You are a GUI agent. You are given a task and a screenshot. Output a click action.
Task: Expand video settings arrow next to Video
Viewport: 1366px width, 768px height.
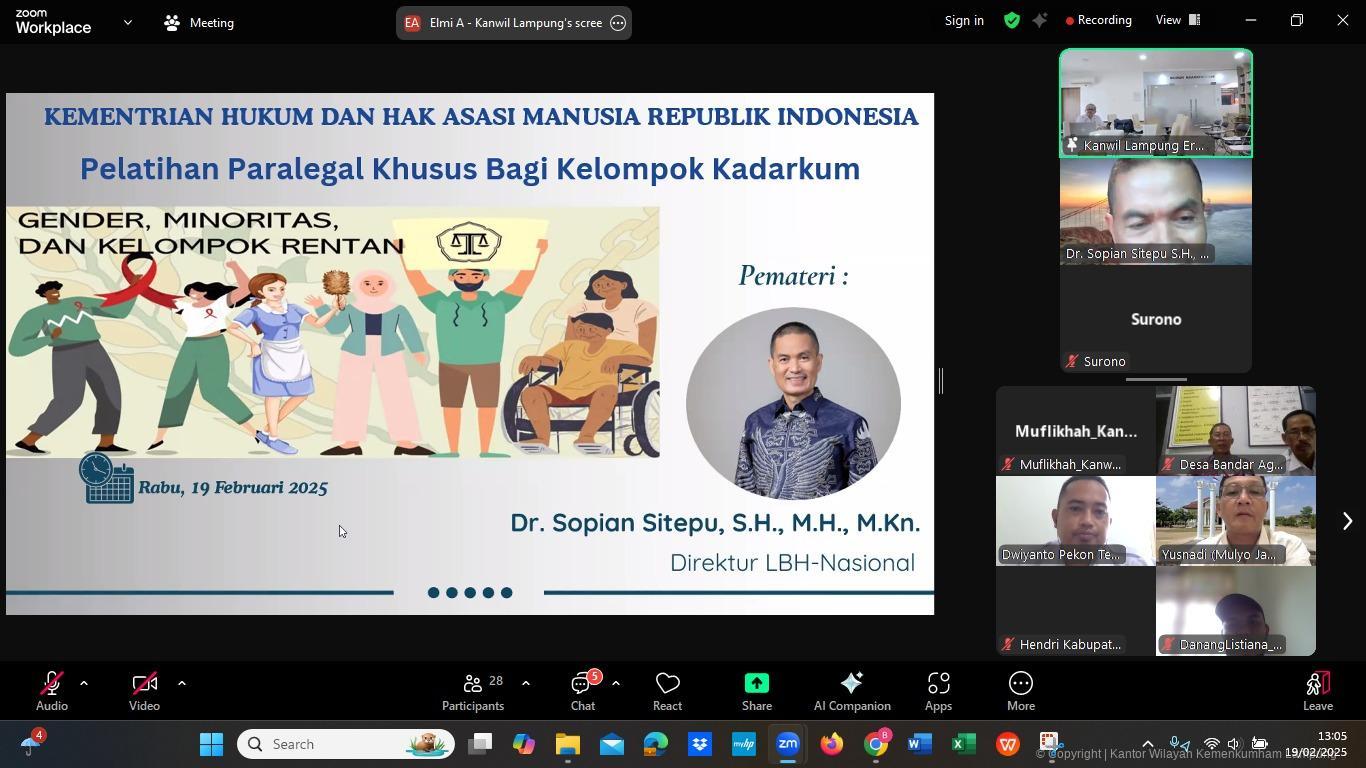point(182,684)
